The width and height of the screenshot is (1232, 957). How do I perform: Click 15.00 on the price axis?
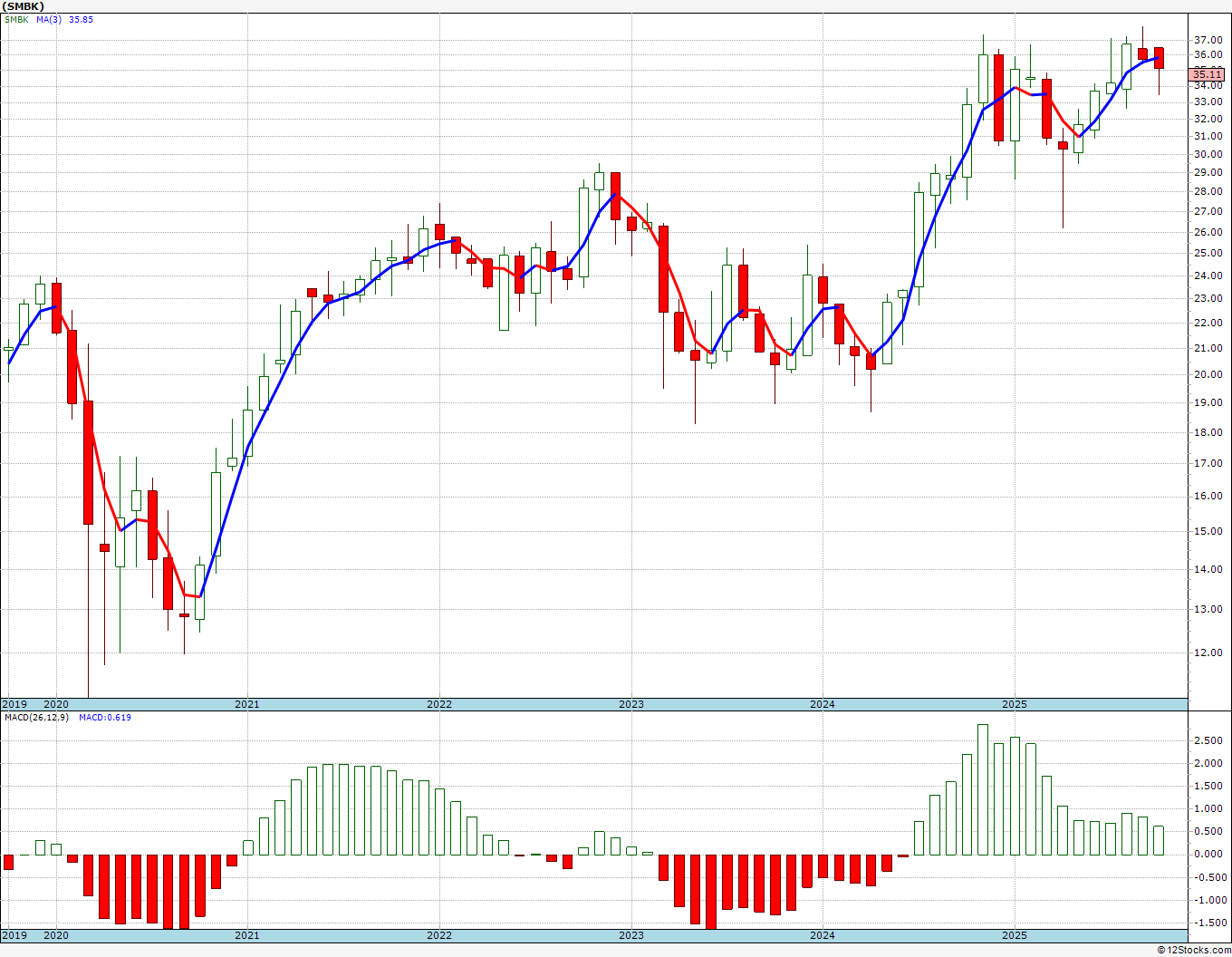tap(1208, 531)
